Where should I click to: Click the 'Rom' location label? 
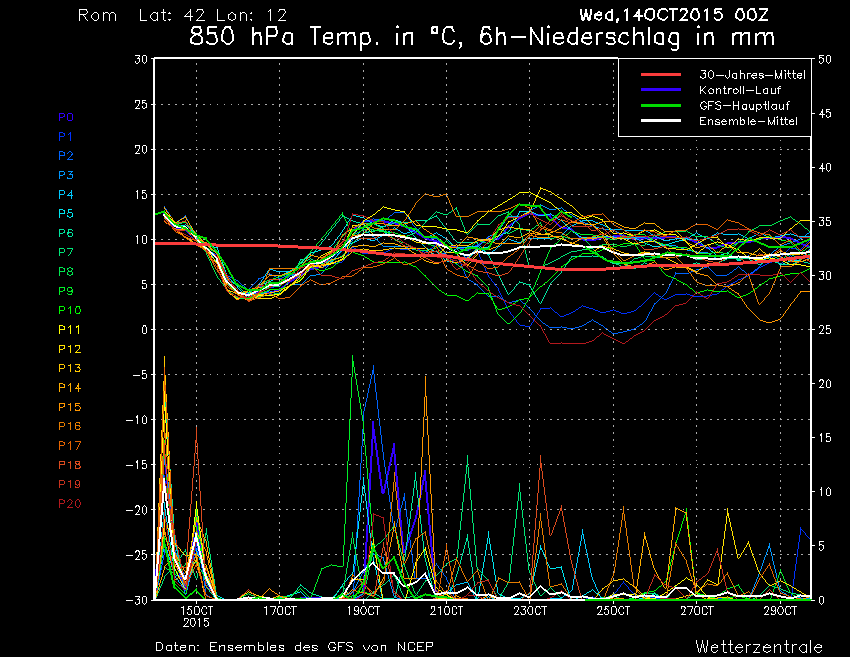click(98, 15)
